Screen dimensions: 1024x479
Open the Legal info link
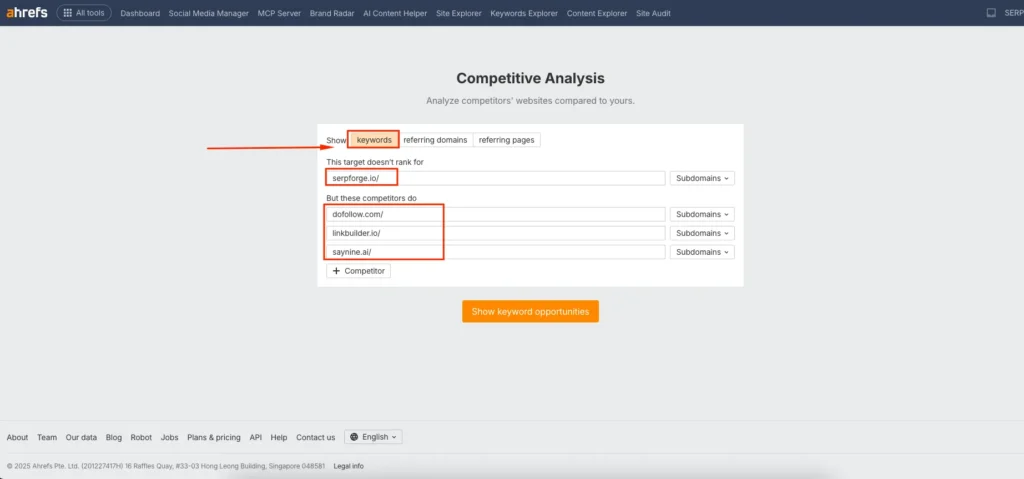(x=349, y=466)
